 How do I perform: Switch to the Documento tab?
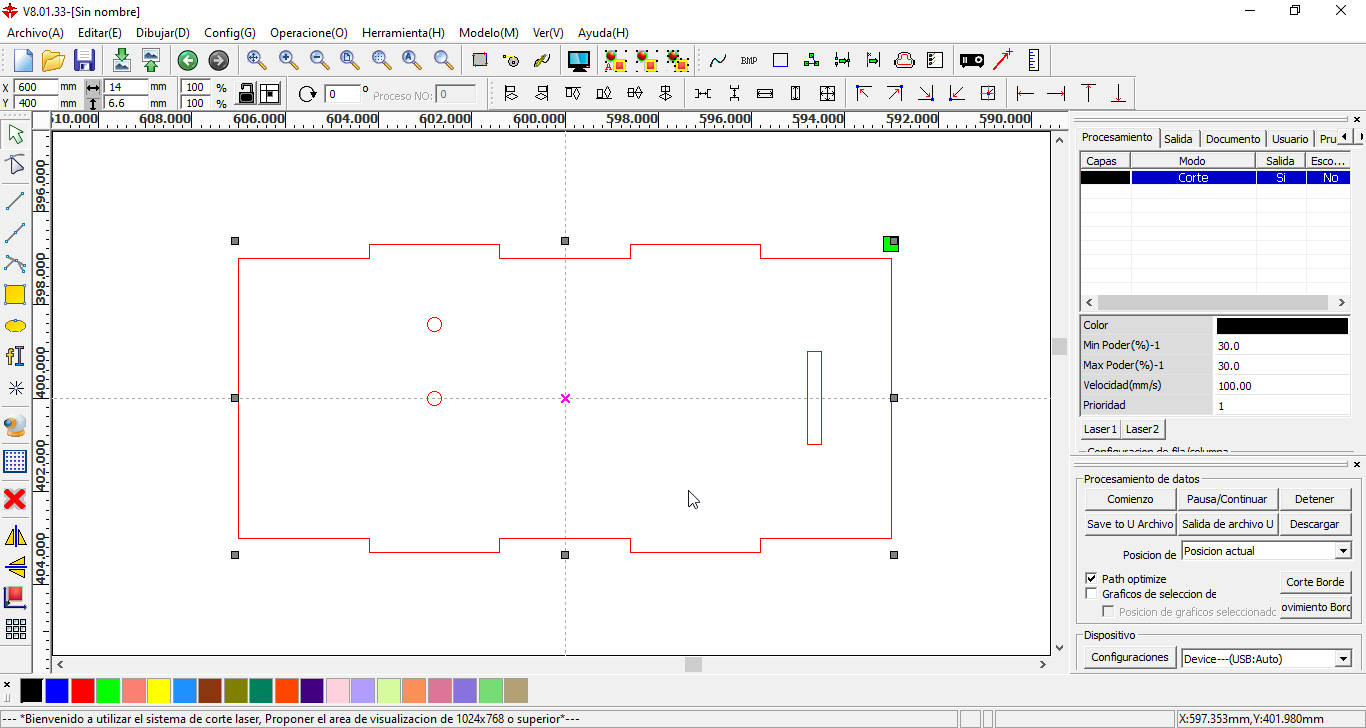(x=1233, y=139)
